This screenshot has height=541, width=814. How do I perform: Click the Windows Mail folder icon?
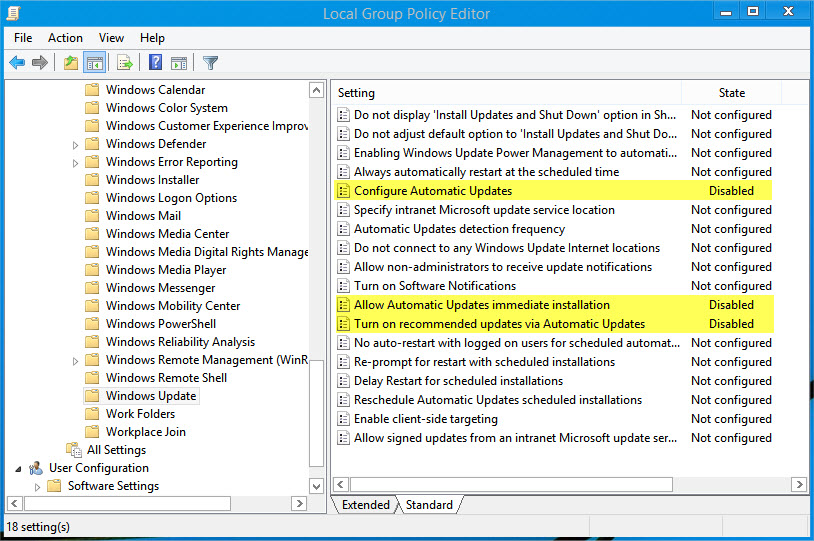click(92, 216)
